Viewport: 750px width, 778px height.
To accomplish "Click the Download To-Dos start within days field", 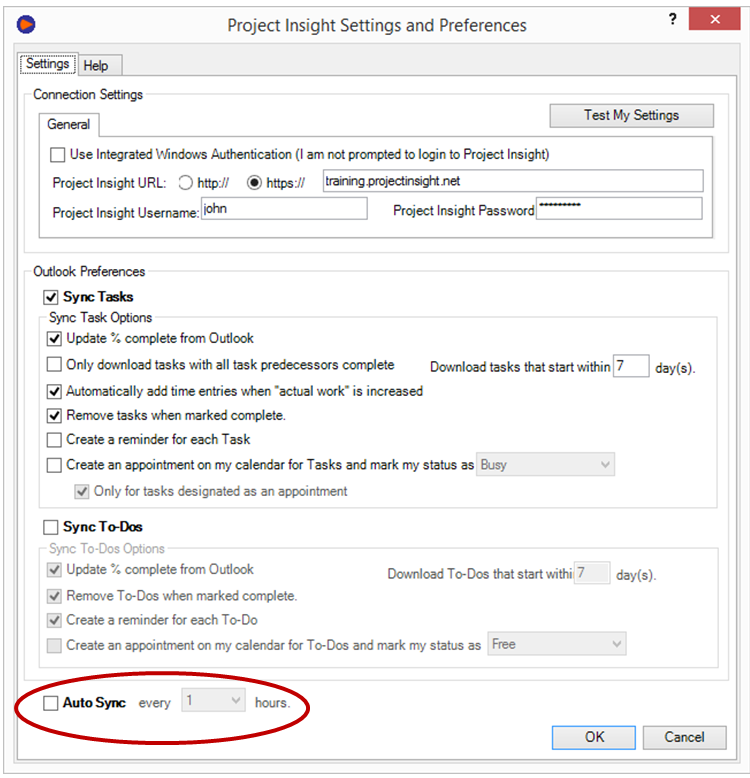I will (x=592, y=573).
